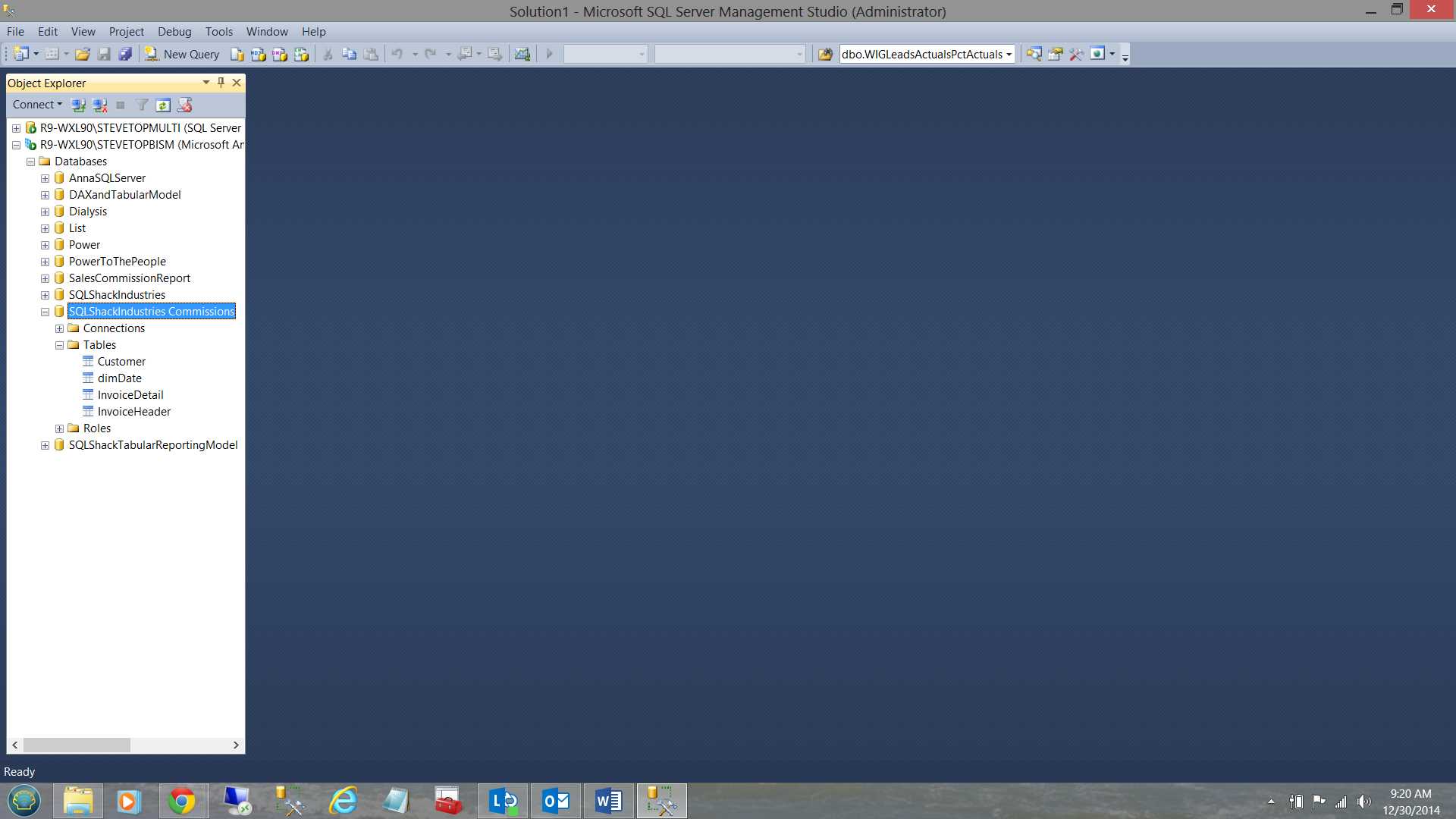This screenshot has height=819, width=1456.
Task: Open the Tools menu
Action: pos(218,32)
